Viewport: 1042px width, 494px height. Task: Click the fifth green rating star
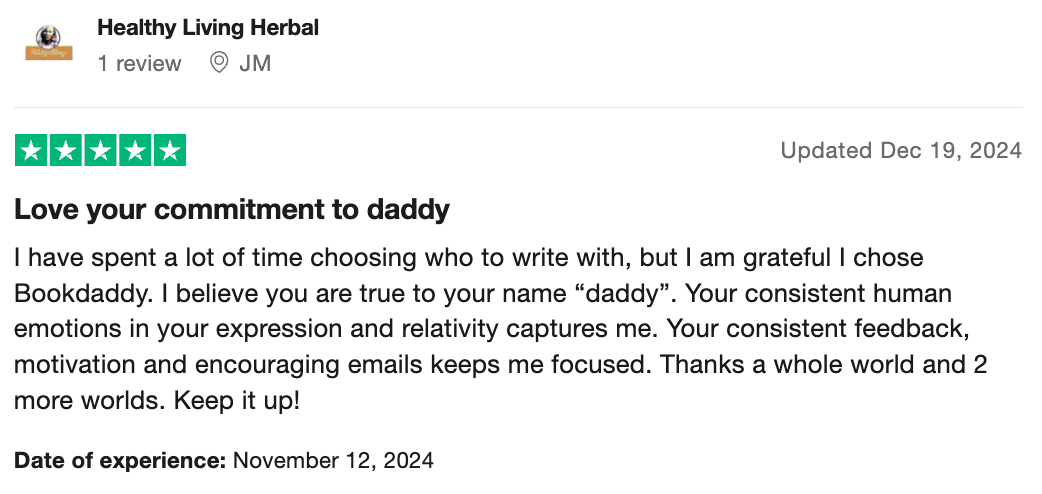[170, 151]
